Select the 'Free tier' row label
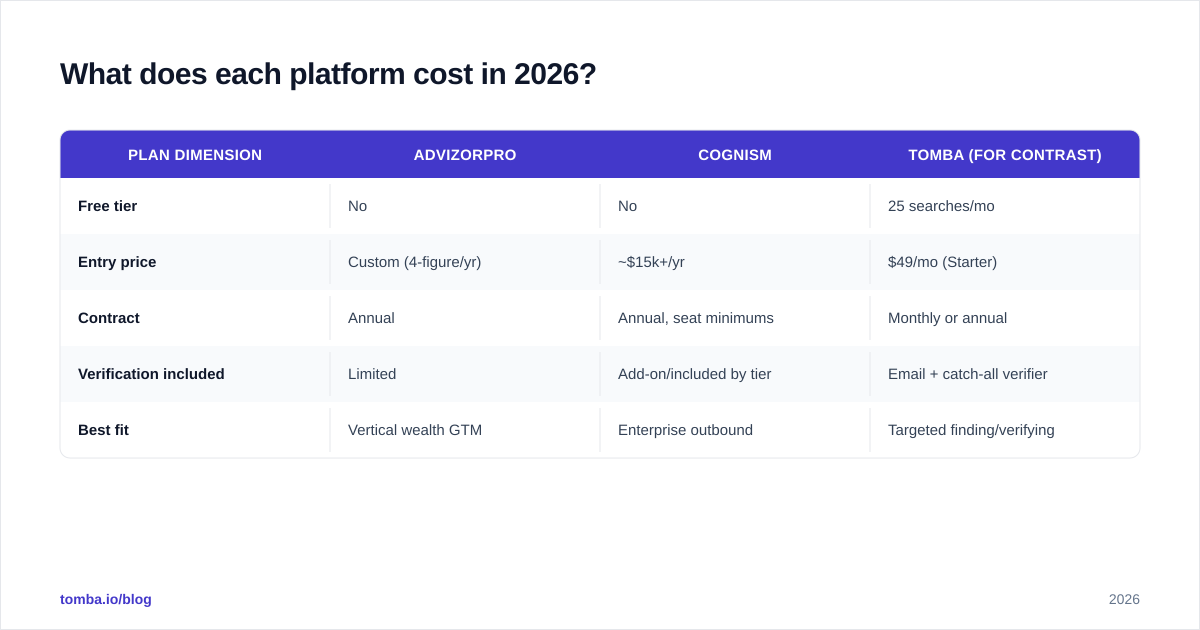This screenshot has width=1200, height=630. click(x=108, y=206)
